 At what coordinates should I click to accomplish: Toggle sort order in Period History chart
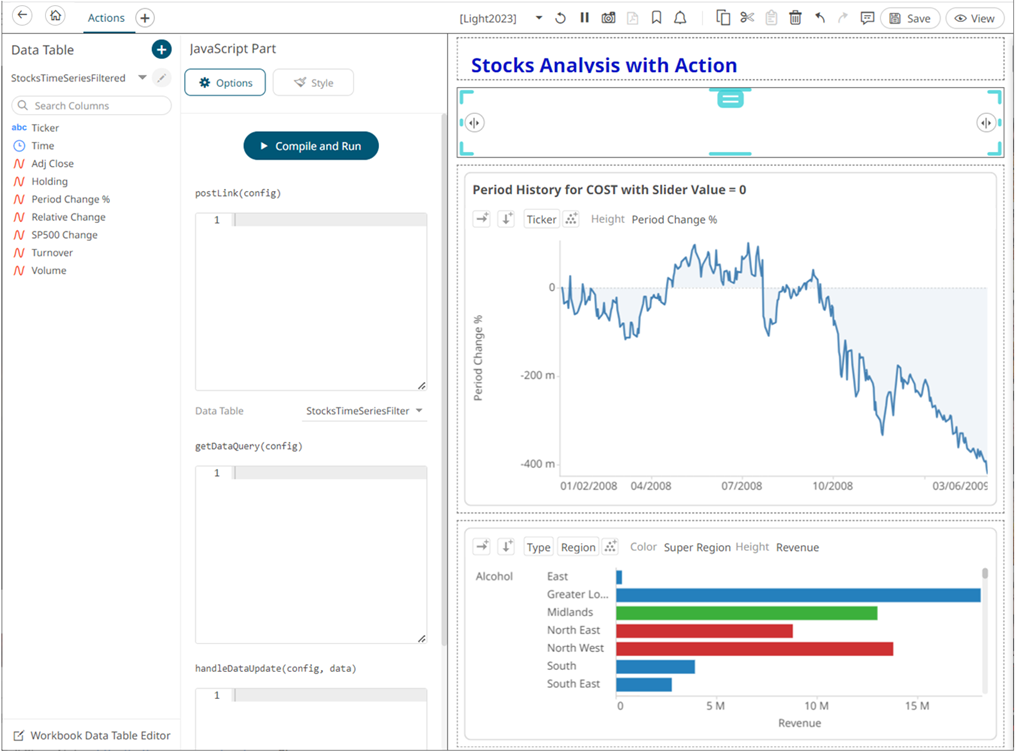point(506,219)
